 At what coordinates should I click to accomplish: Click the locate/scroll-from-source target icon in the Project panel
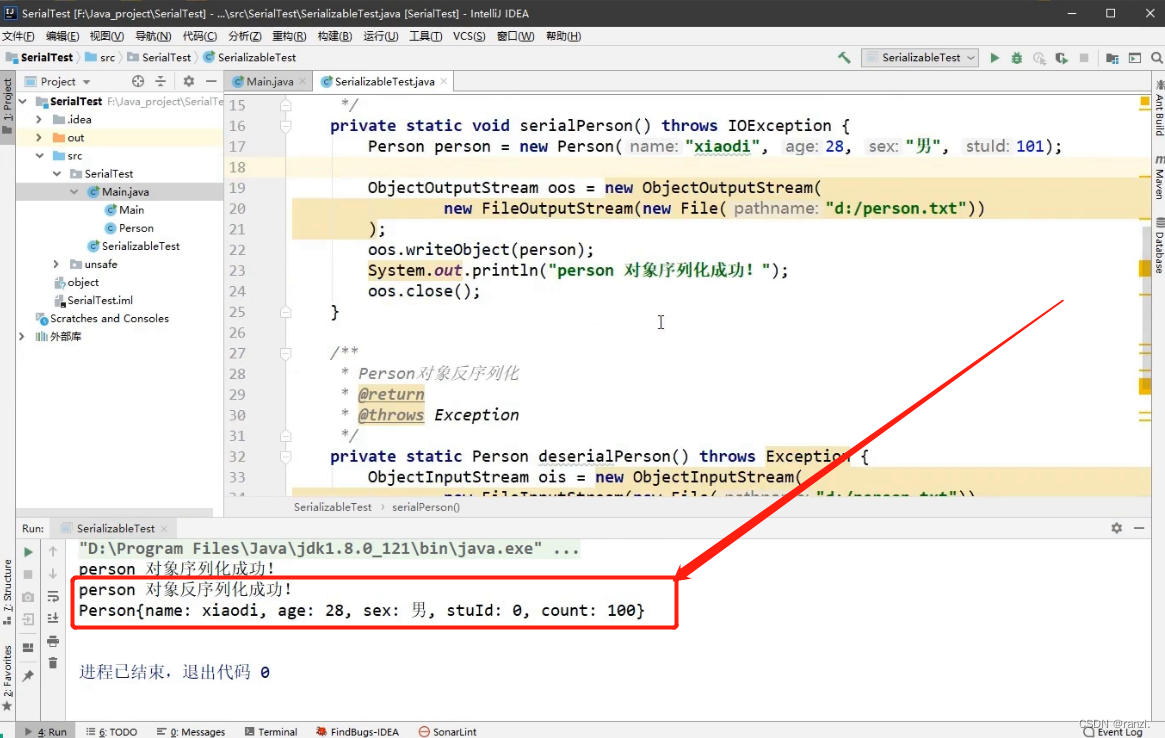tap(137, 81)
